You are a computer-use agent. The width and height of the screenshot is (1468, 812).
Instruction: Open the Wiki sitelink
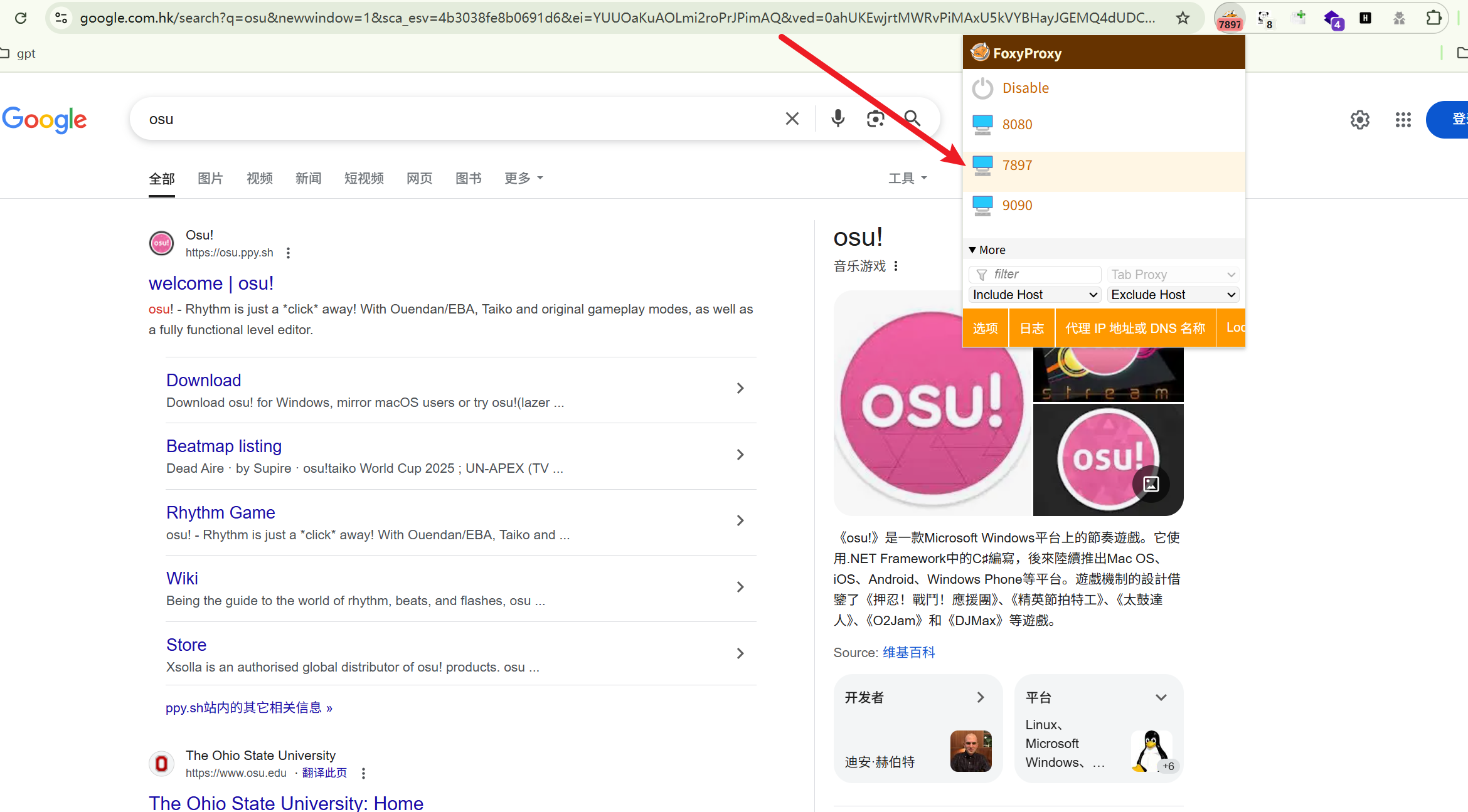pyautogui.click(x=182, y=579)
